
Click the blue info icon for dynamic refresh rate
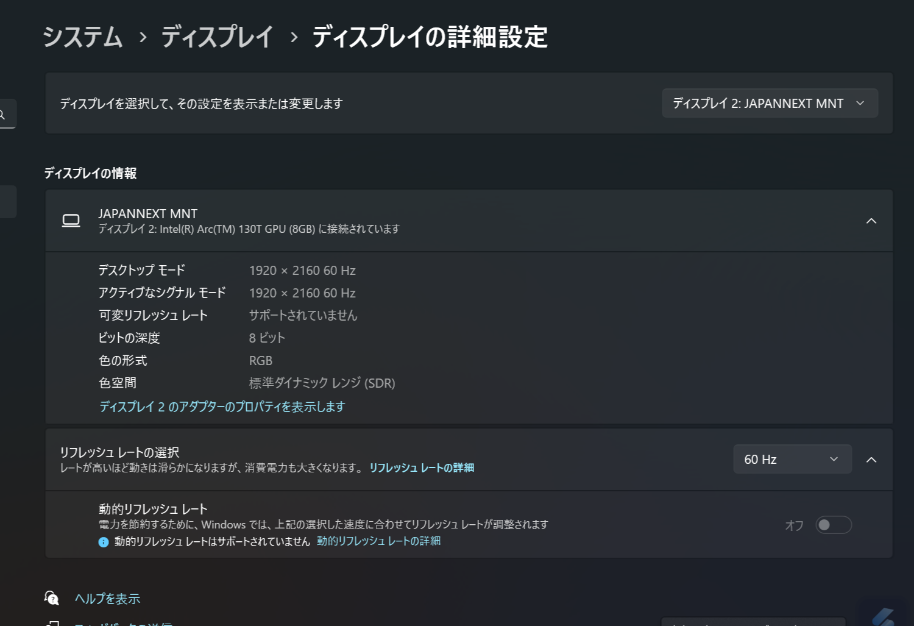click(x=104, y=542)
